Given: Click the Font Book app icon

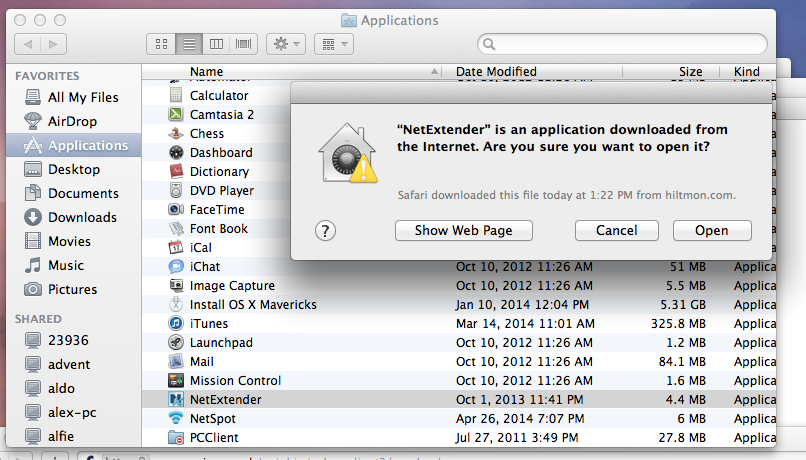Looking at the screenshot, I should coord(176,228).
